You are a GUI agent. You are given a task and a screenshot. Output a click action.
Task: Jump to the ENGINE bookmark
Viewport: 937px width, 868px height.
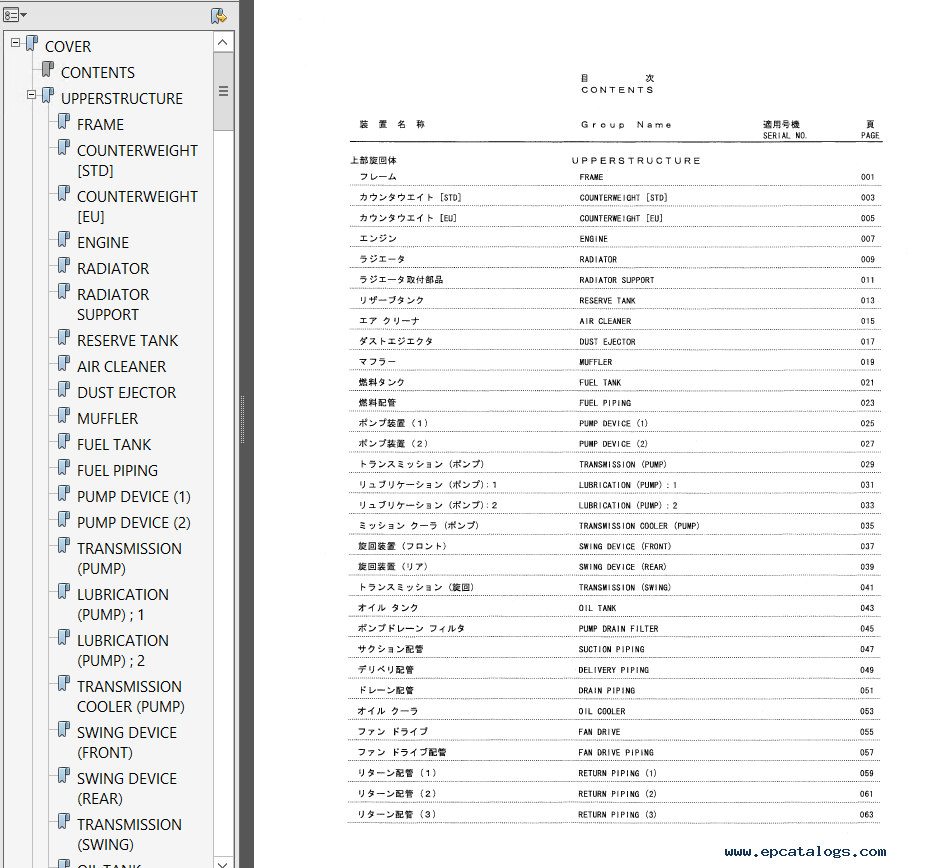coord(103,243)
